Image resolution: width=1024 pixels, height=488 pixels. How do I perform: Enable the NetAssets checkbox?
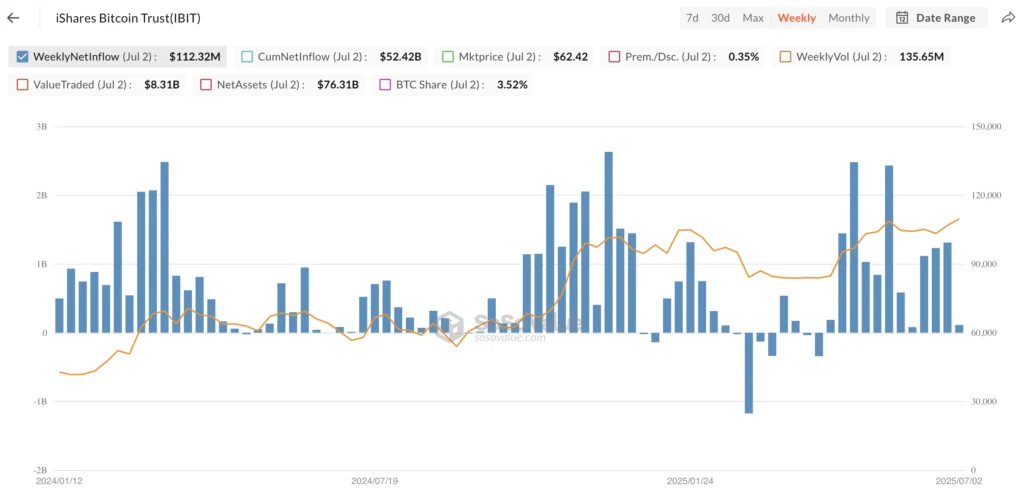[206, 84]
